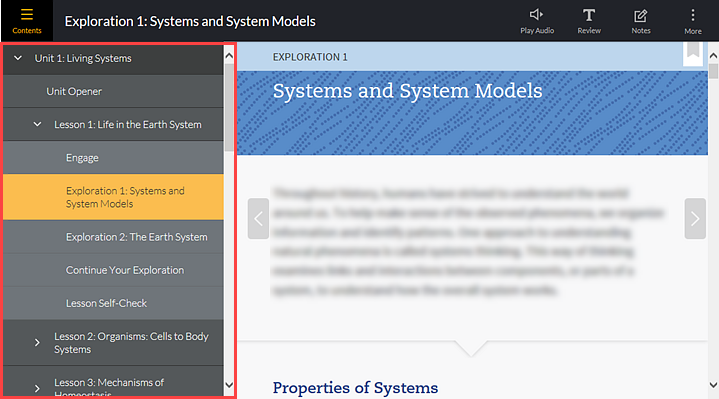Toggle the Contents hamburger menu
Image resolution: width=719 pixels, height=399 pixels.
coord(27,21)
